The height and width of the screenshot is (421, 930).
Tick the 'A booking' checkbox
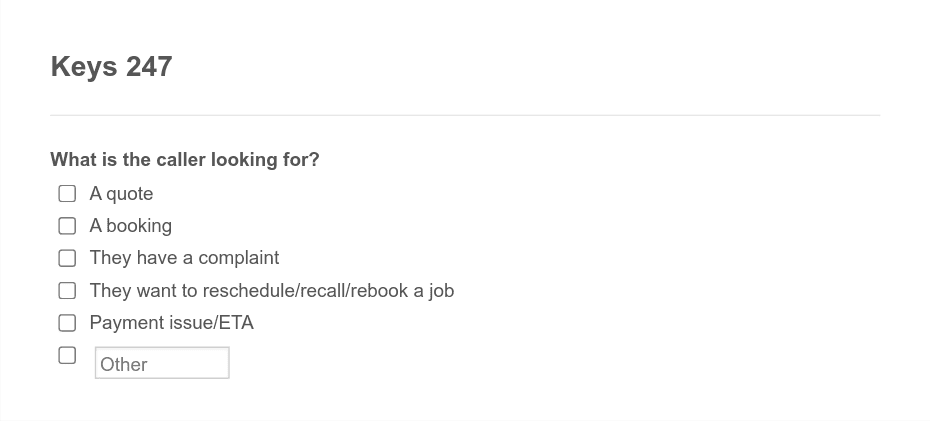click(67, 226)
